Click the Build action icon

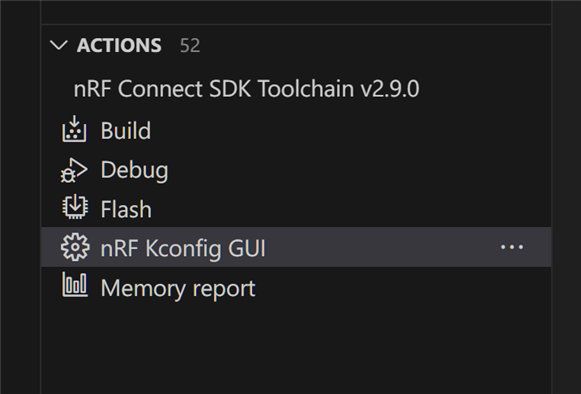pos(74,129)
